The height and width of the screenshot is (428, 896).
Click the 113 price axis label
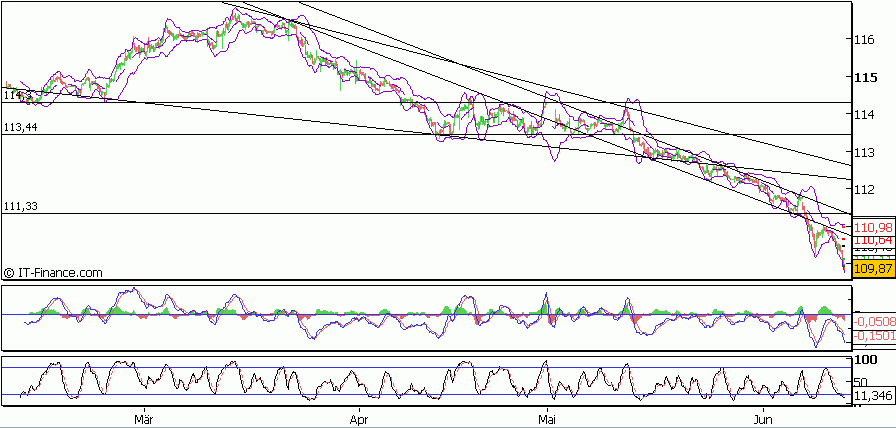(865, 152)
